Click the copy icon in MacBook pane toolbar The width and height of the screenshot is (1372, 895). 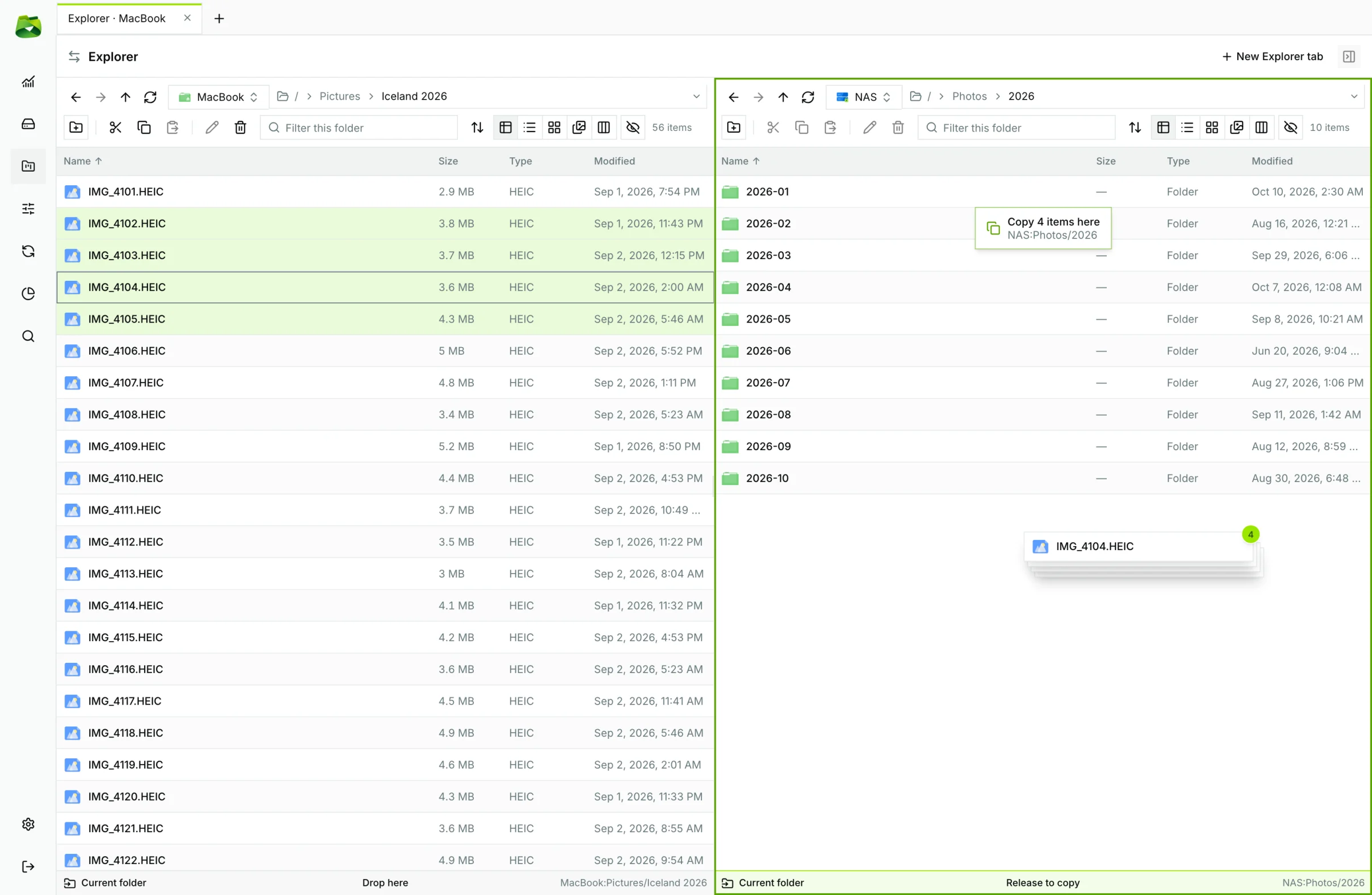click(x=144, y=128)
